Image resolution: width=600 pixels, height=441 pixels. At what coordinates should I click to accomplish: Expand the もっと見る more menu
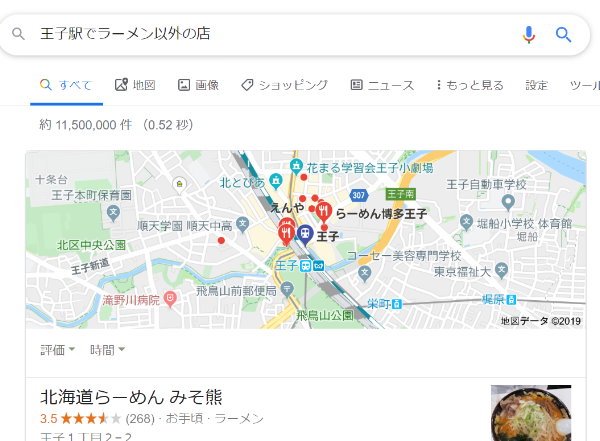click(x=470, y=85)
